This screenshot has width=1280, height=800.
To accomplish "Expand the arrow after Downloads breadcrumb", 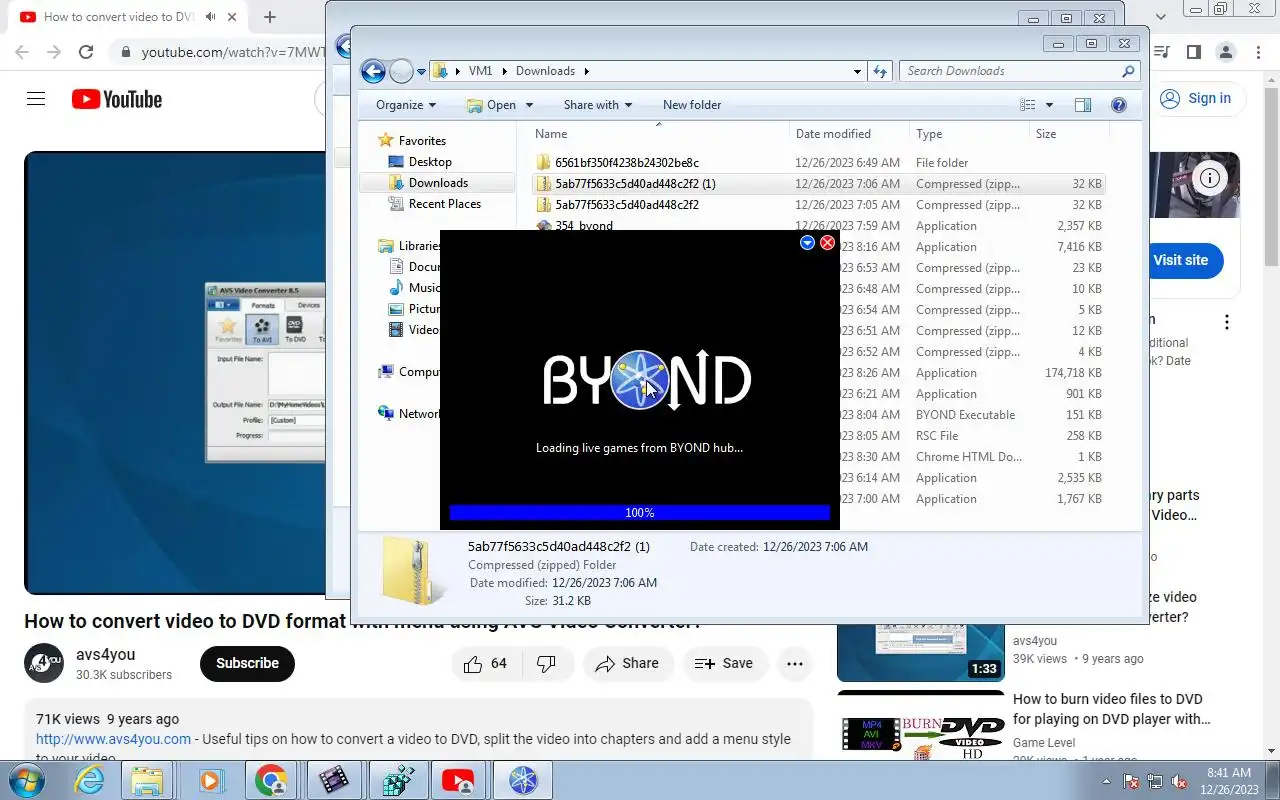I will pos(586,71).
